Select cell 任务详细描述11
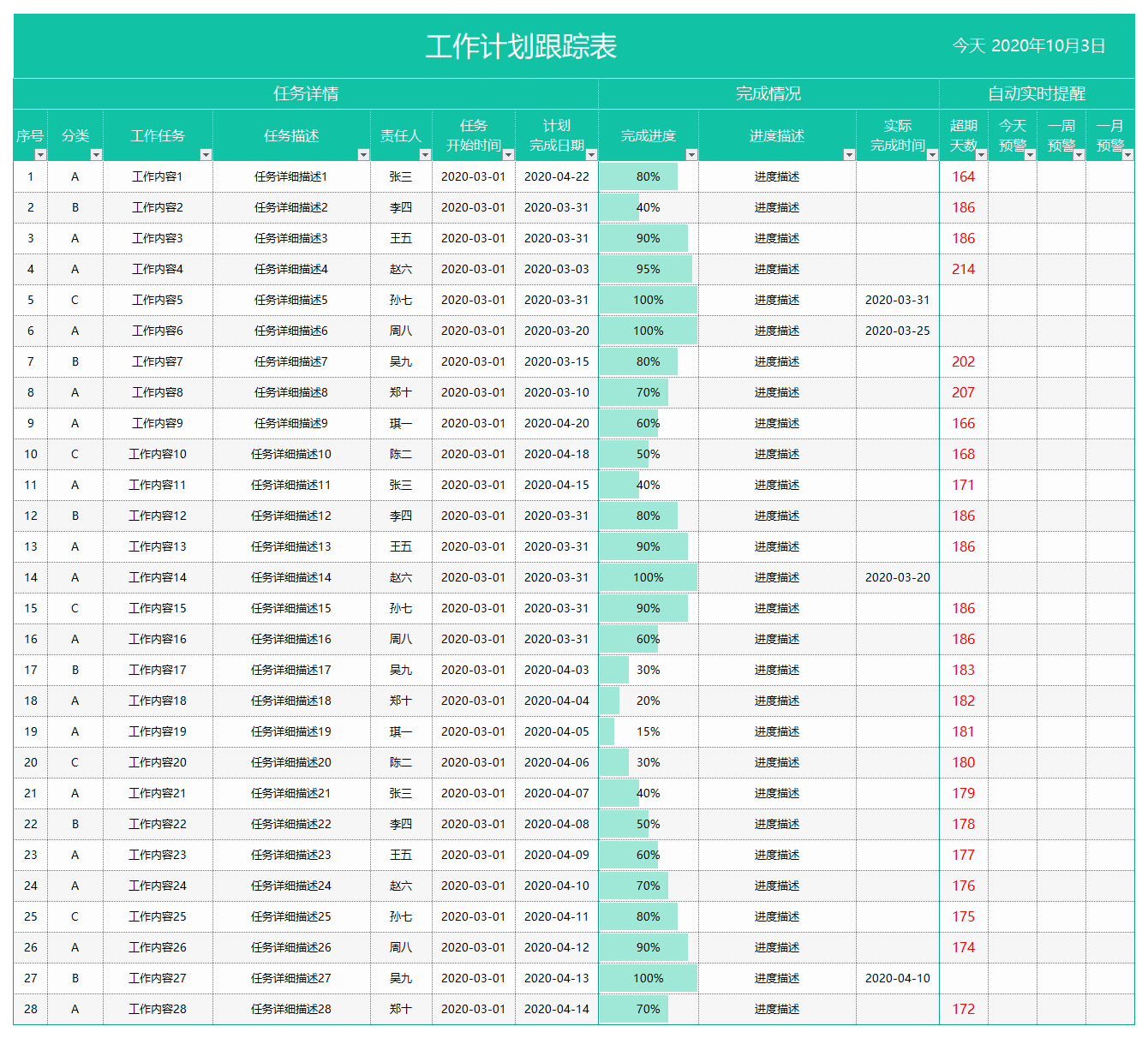The height and width of the screenshot is (1038, 1148). 291,485
